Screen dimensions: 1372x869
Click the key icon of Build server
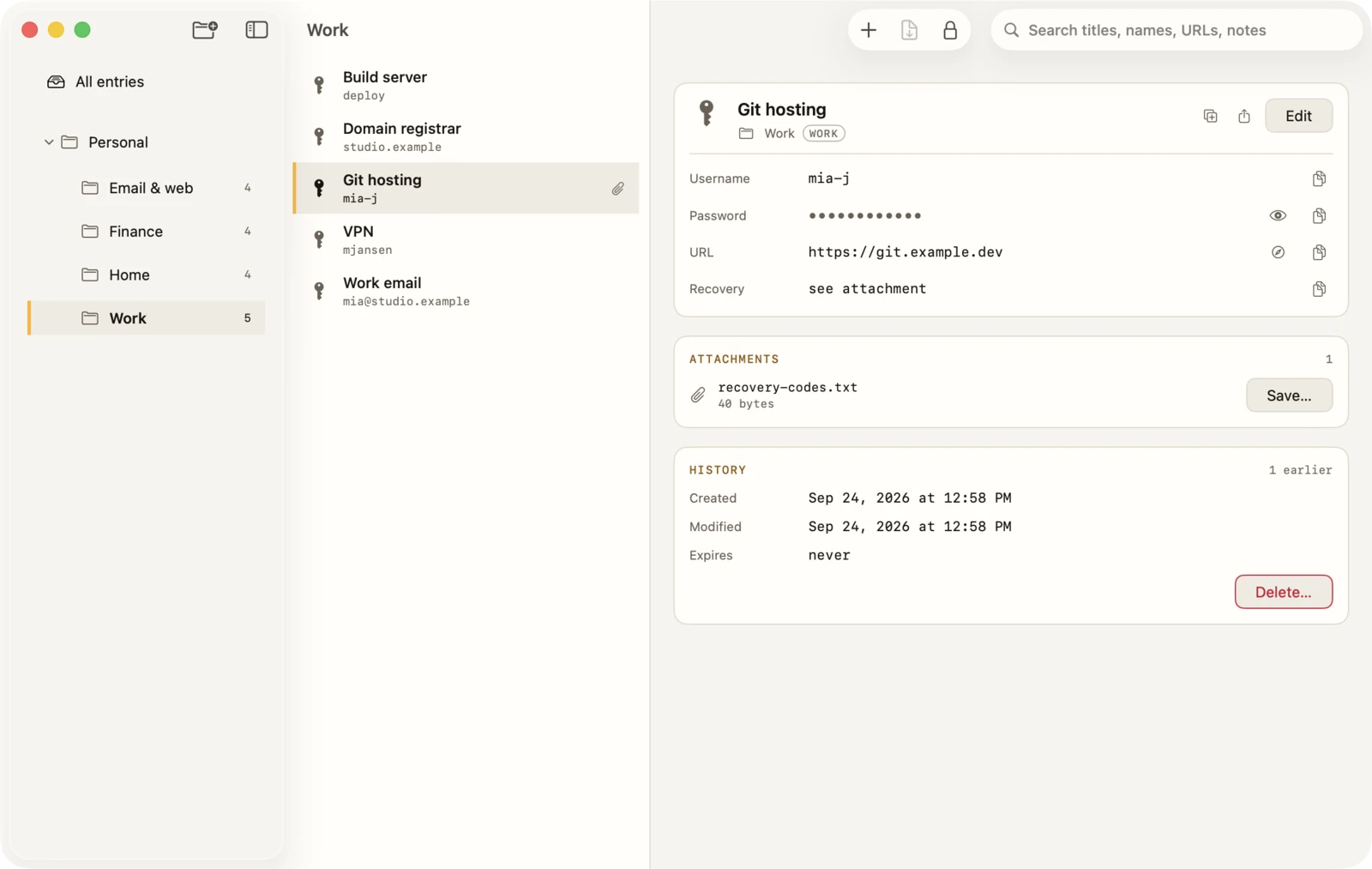pyautogui.click(x=319, y=85)
